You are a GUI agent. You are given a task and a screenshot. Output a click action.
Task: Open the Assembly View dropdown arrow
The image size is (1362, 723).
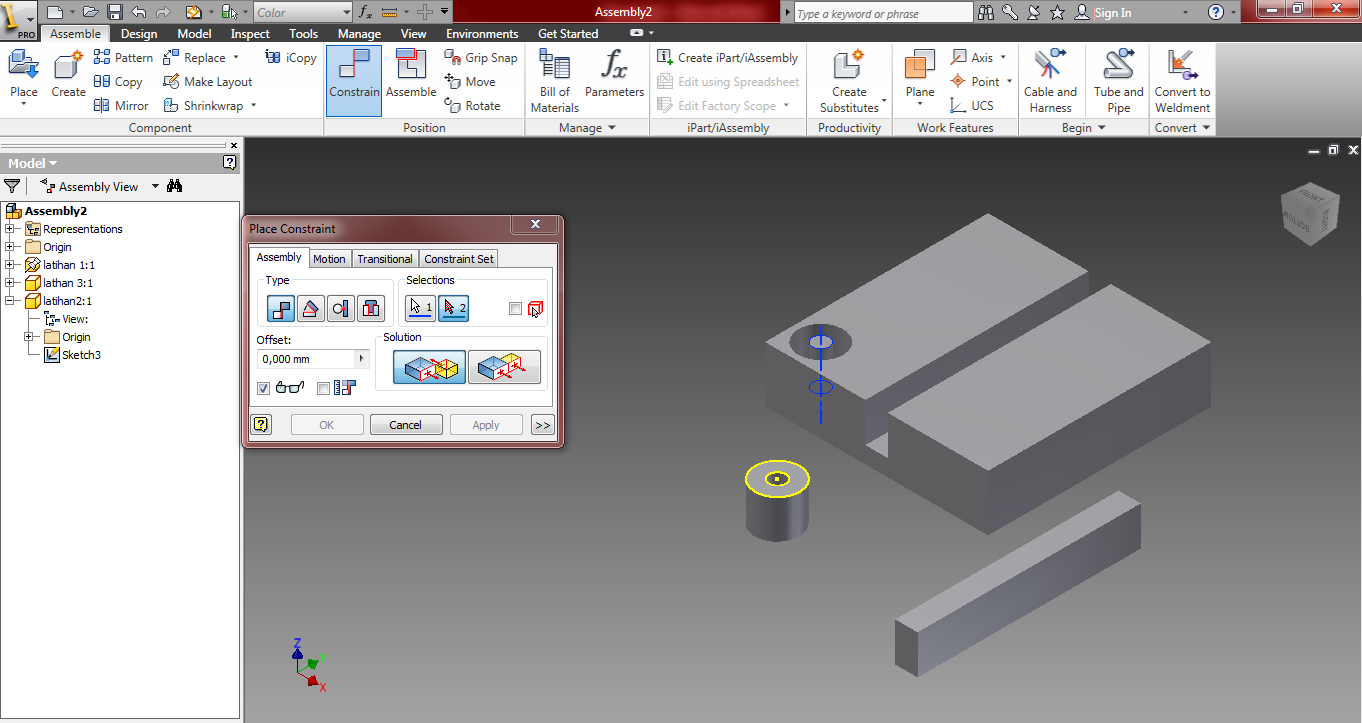(155, 186)
